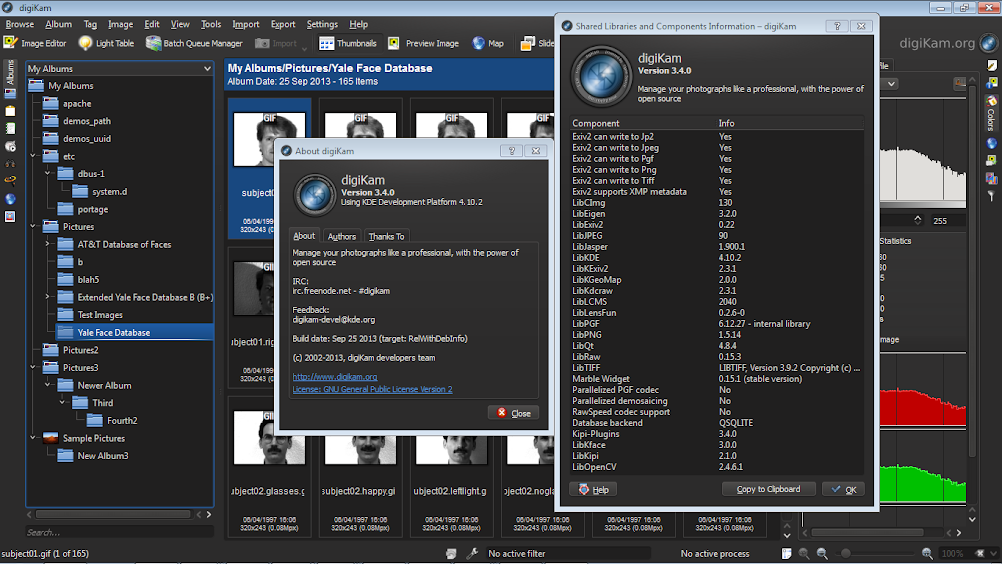Click the zoom-in magnifier by the thumbnail slider
Viewport: 1002px width, 564px height.
coord(927,553)
